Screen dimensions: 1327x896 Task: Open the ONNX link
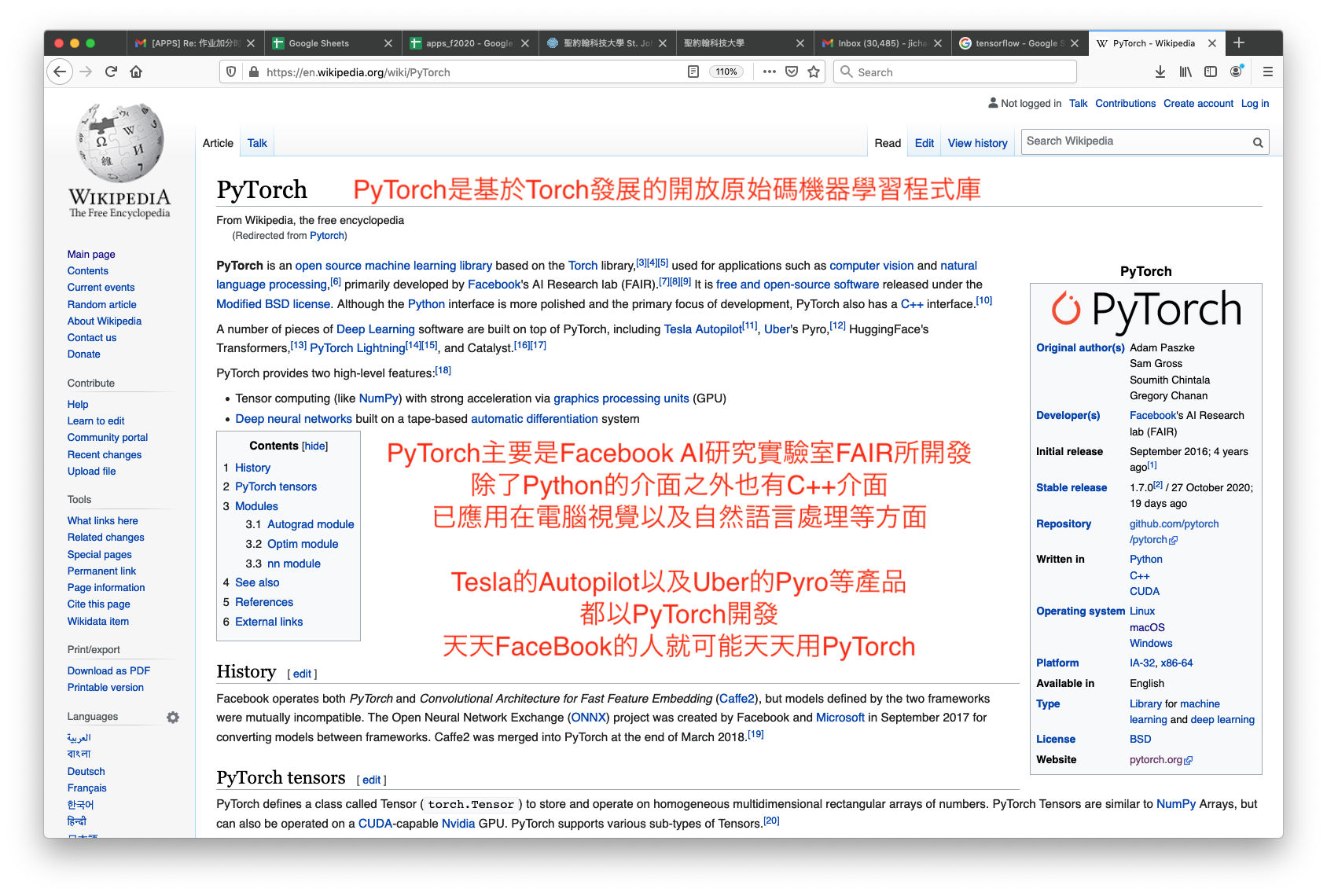click(x=589, y=718)
